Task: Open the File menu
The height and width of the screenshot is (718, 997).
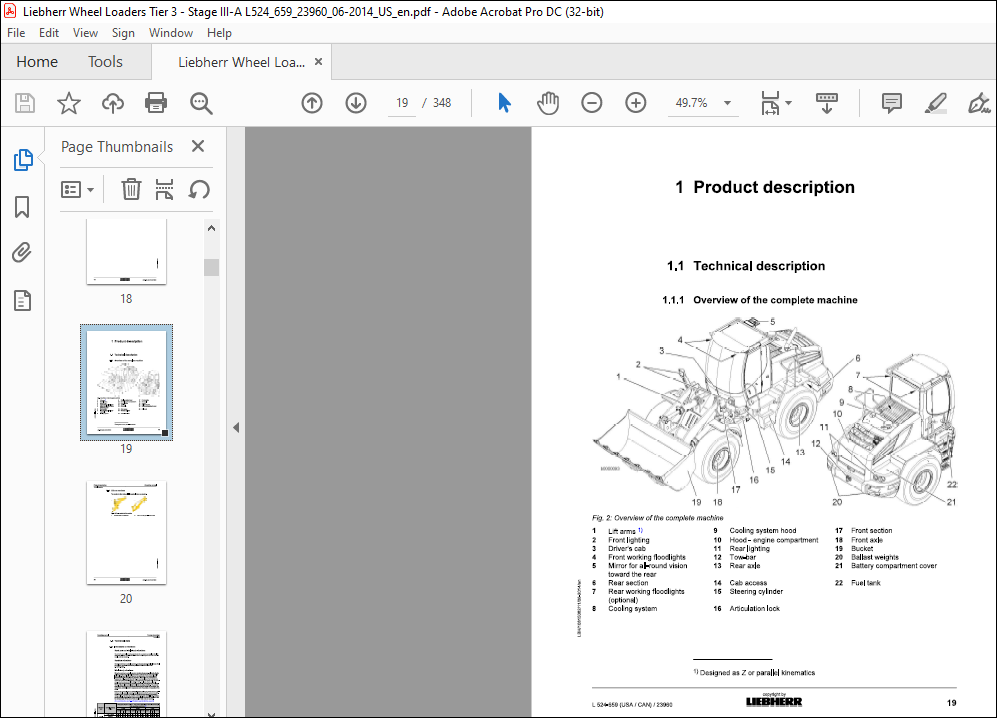Action: (16, 33)
